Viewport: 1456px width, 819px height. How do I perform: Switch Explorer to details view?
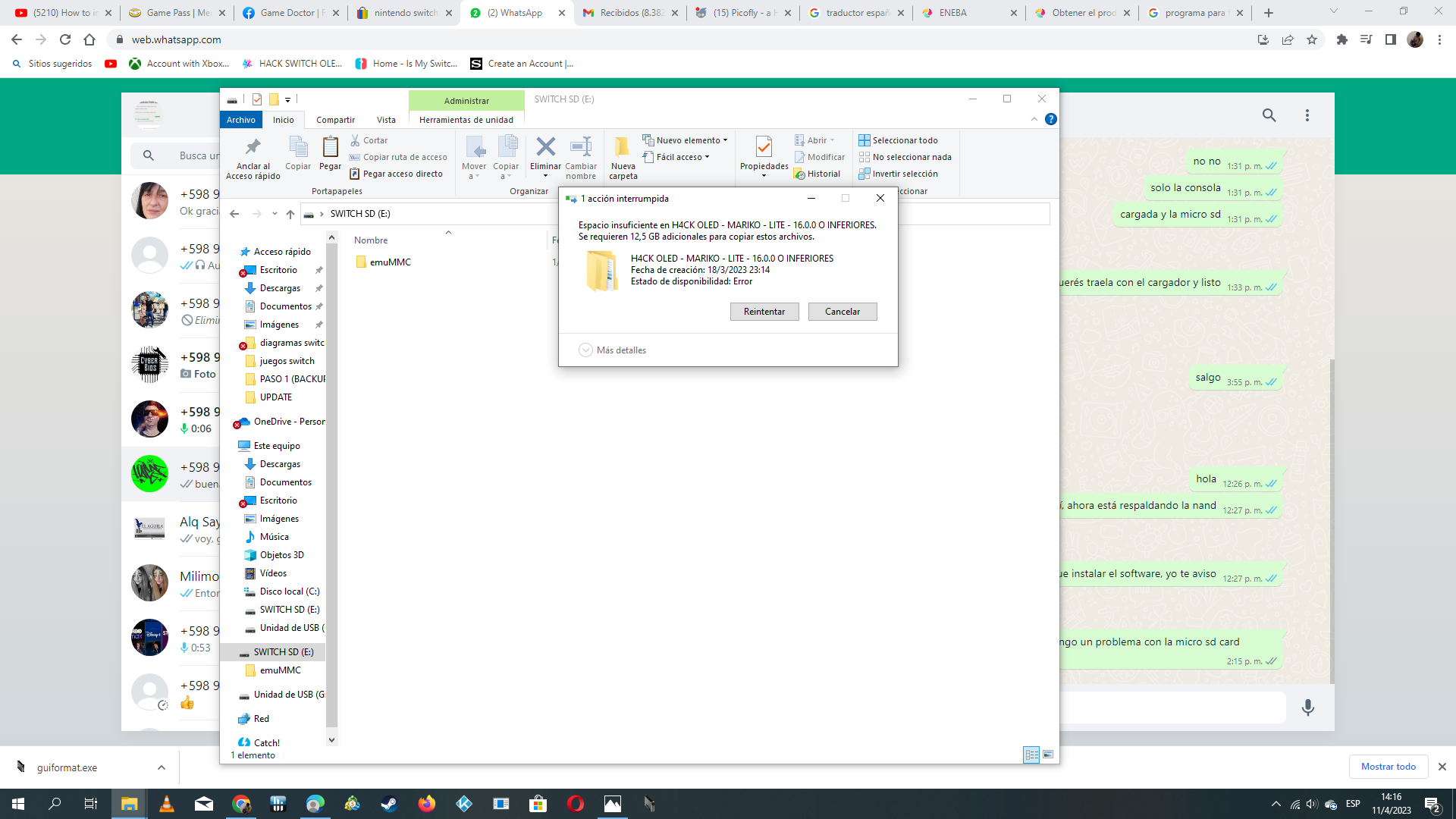tap(1031, 755)
